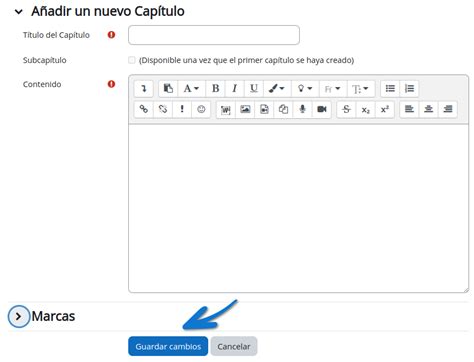Click the insert media file icon

(264, 109)
